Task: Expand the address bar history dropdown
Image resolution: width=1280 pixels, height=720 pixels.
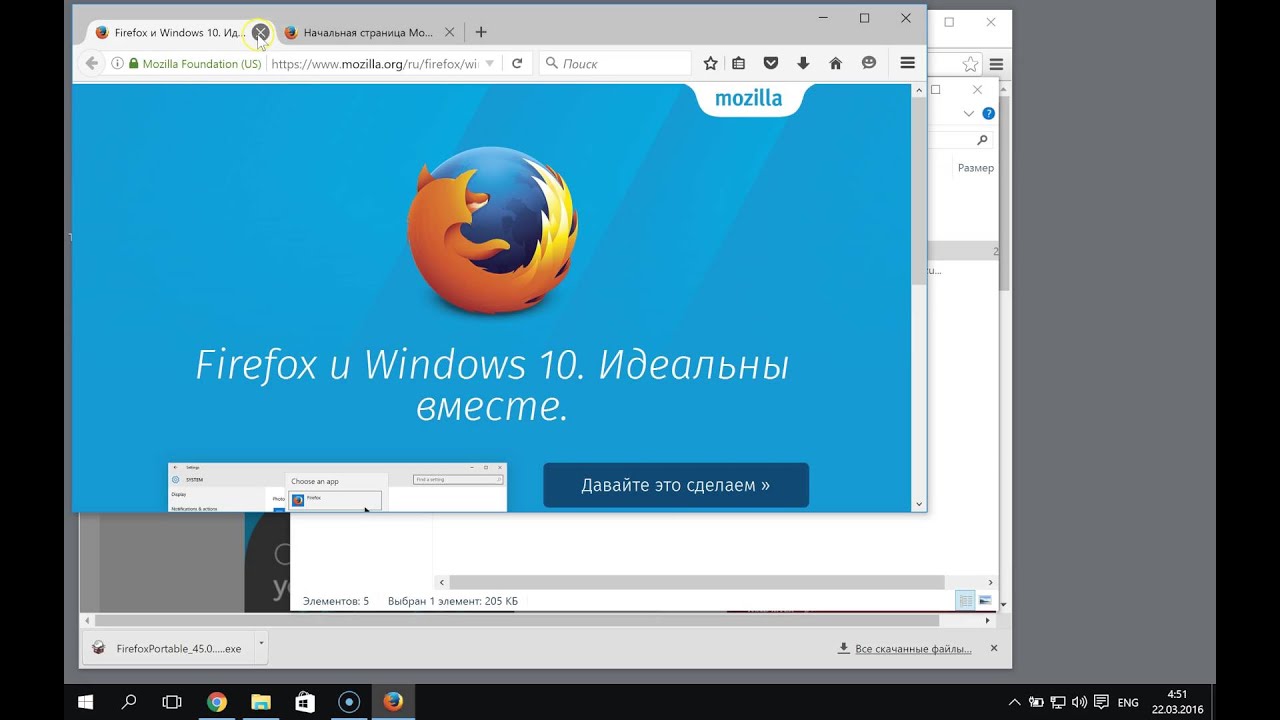Action: 490,63
